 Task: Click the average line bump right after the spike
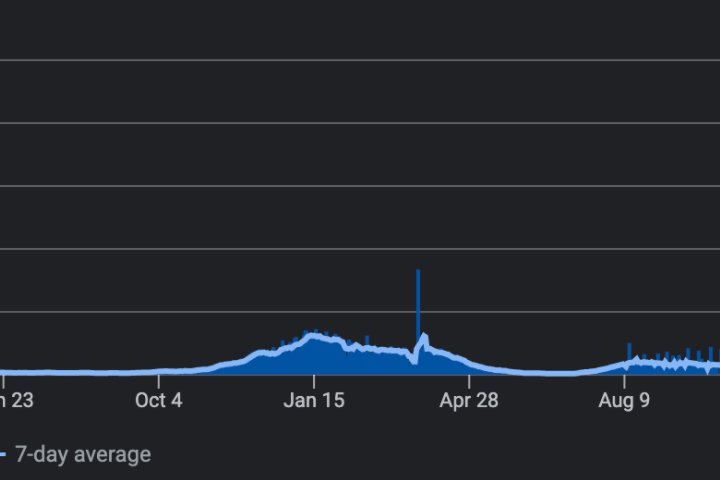(424, 338)
